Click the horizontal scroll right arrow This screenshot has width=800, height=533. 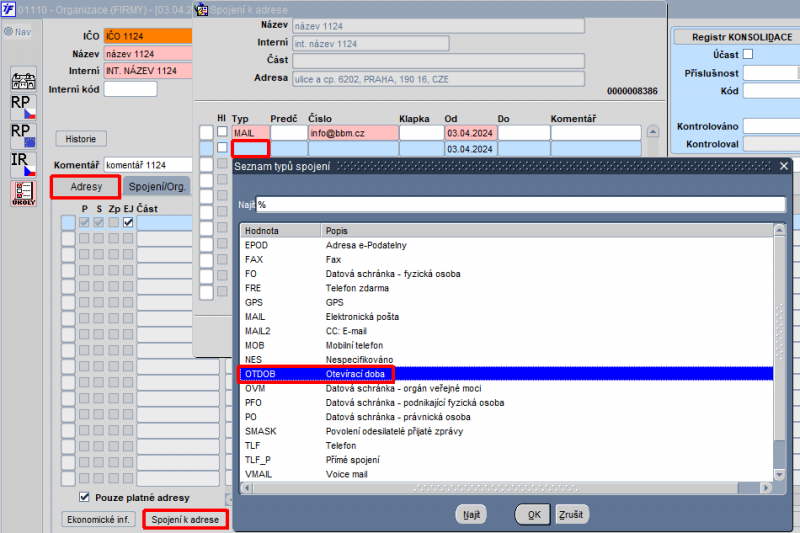766,488
